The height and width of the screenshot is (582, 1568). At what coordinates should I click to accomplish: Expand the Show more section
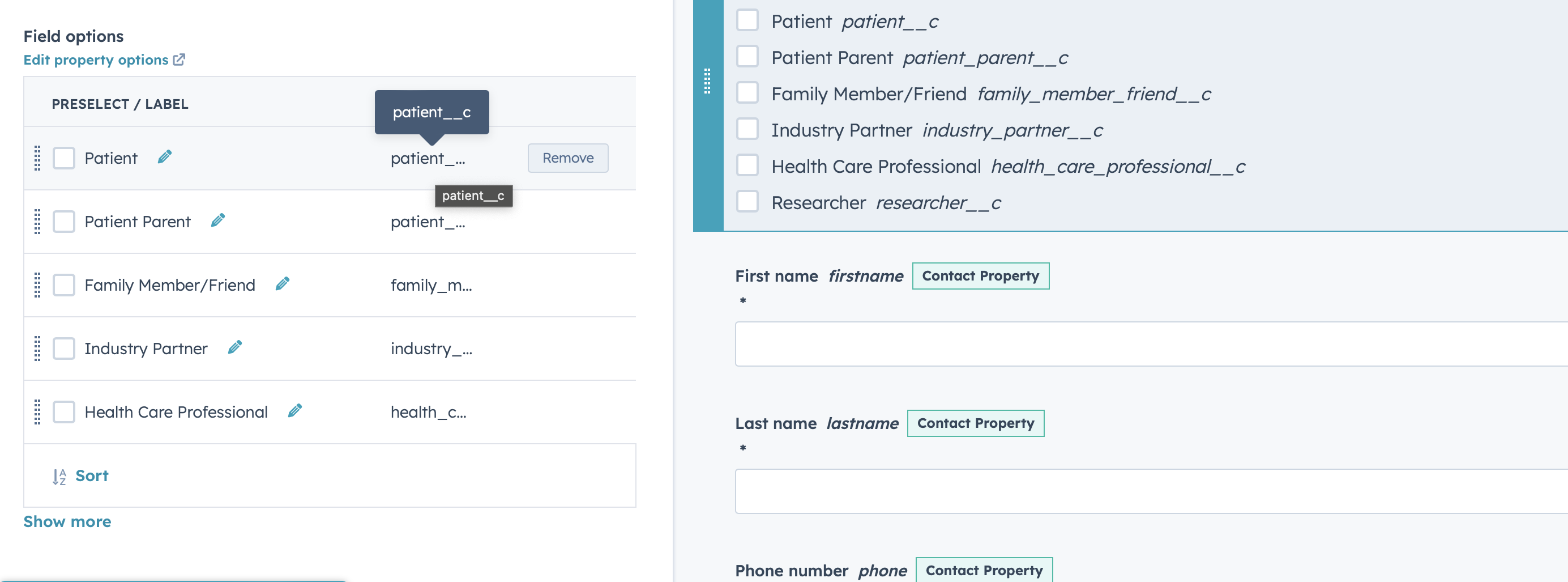click(67, 521)
